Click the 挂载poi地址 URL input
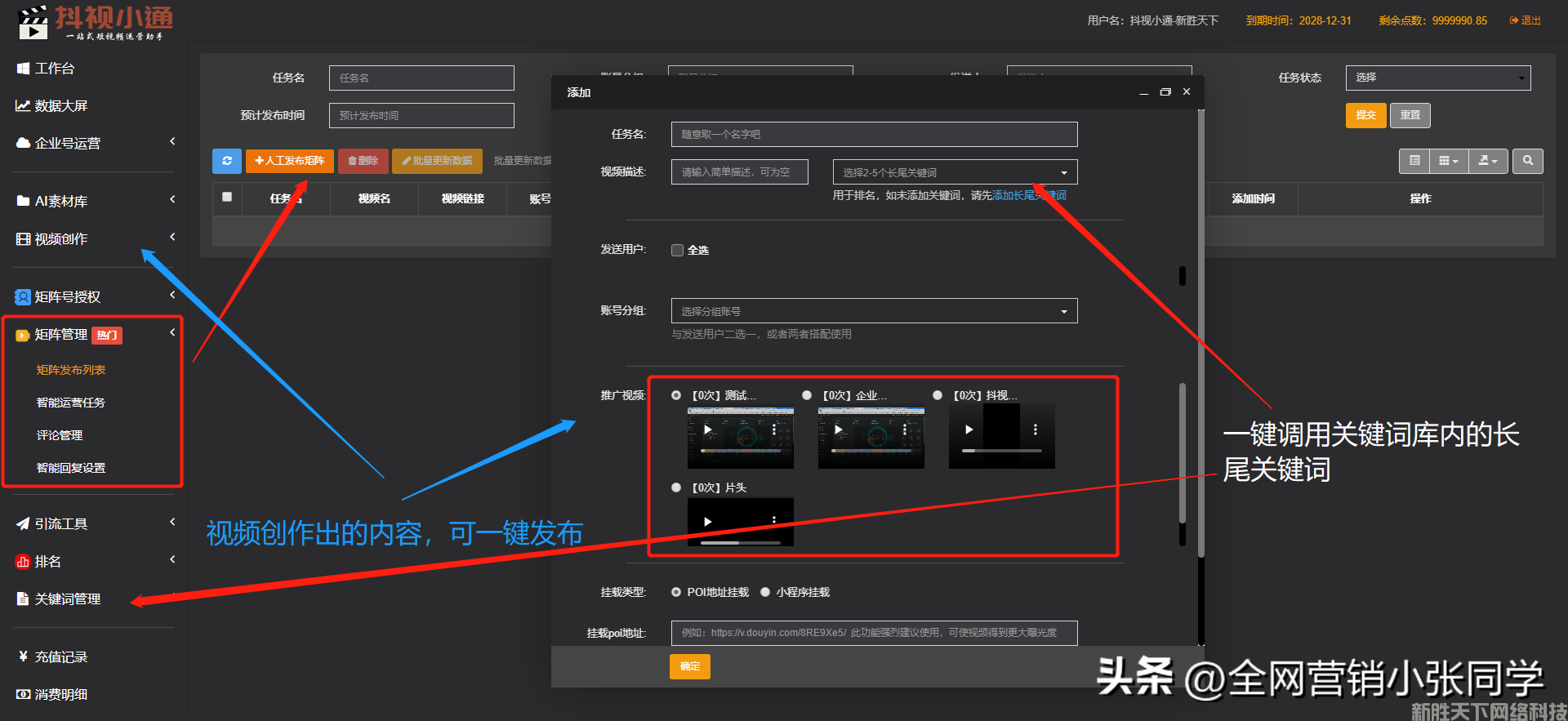This screenshot has width=1568, height=721. point(875,633)
